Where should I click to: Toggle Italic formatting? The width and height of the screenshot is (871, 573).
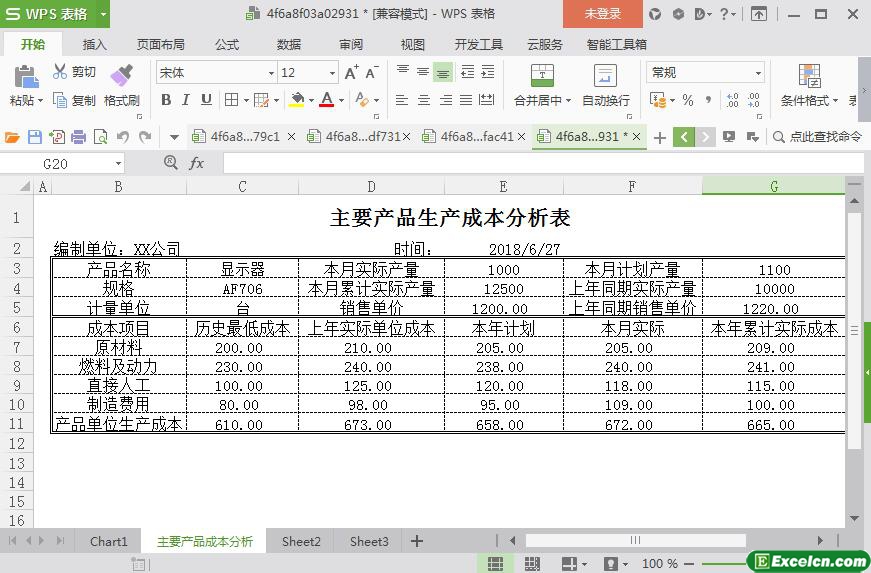[x=186, y=100]
